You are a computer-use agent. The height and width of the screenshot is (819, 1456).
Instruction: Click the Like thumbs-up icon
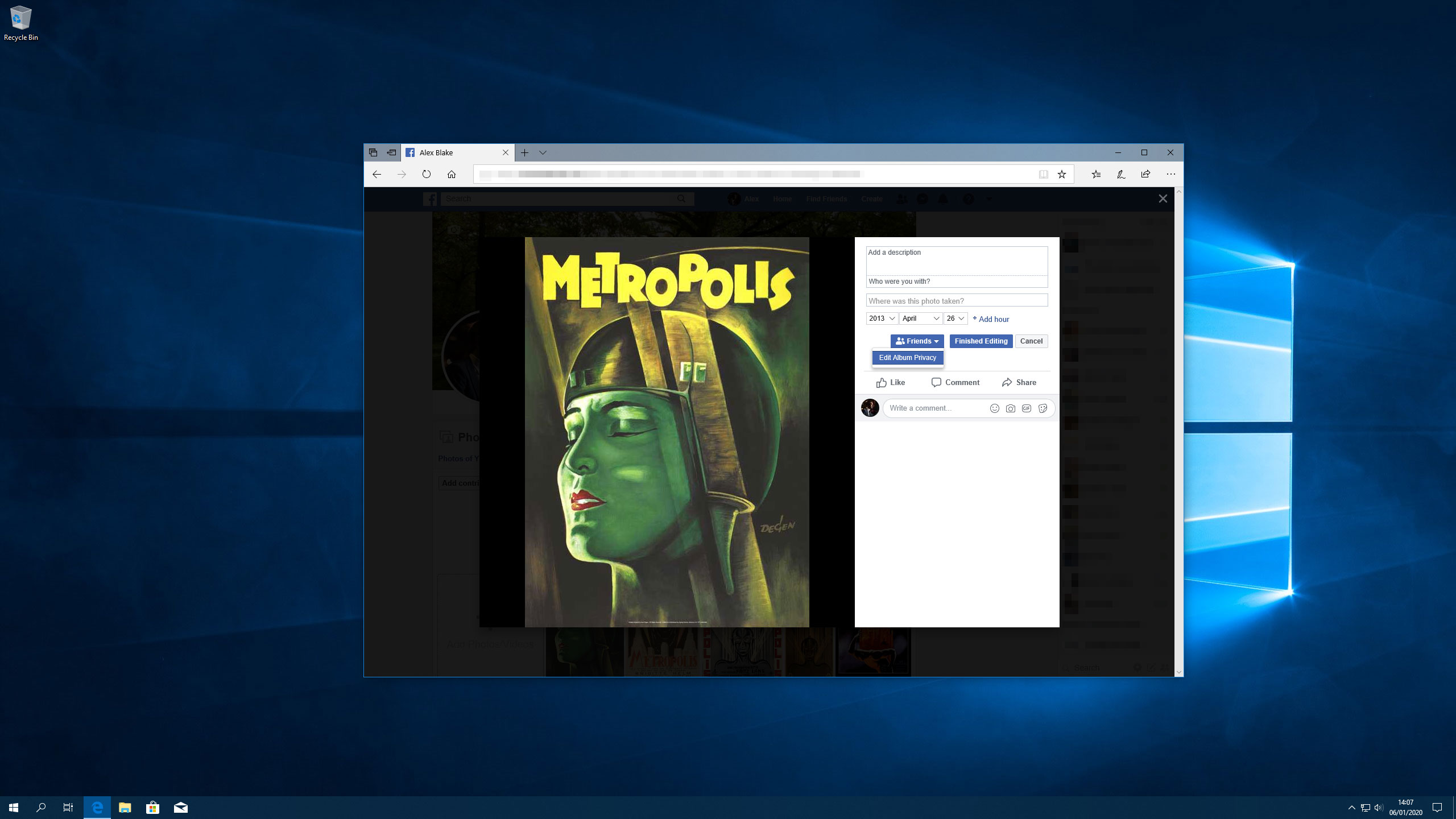click(x=882, y=383)
